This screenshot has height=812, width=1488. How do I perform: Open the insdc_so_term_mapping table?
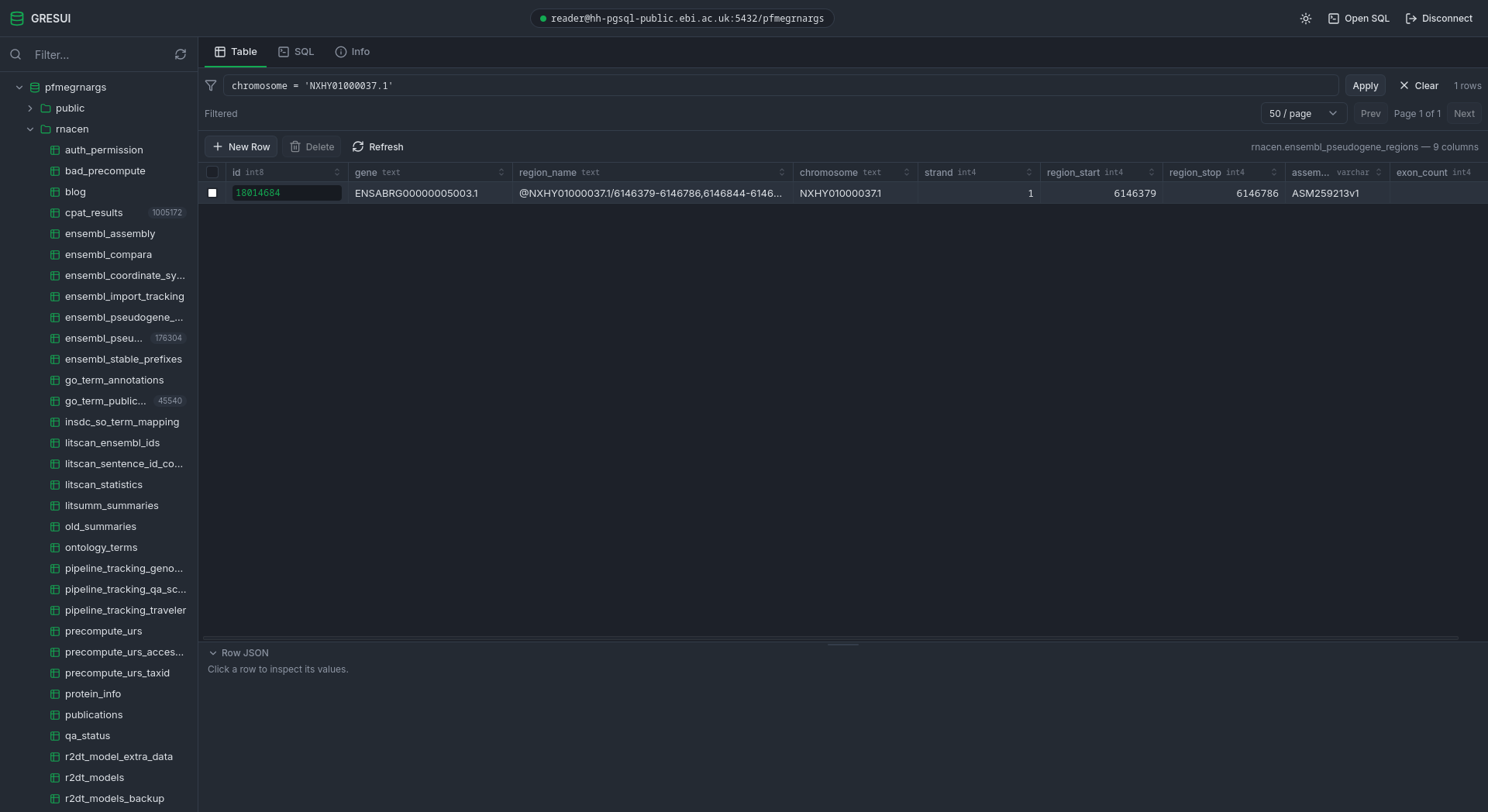122,422
